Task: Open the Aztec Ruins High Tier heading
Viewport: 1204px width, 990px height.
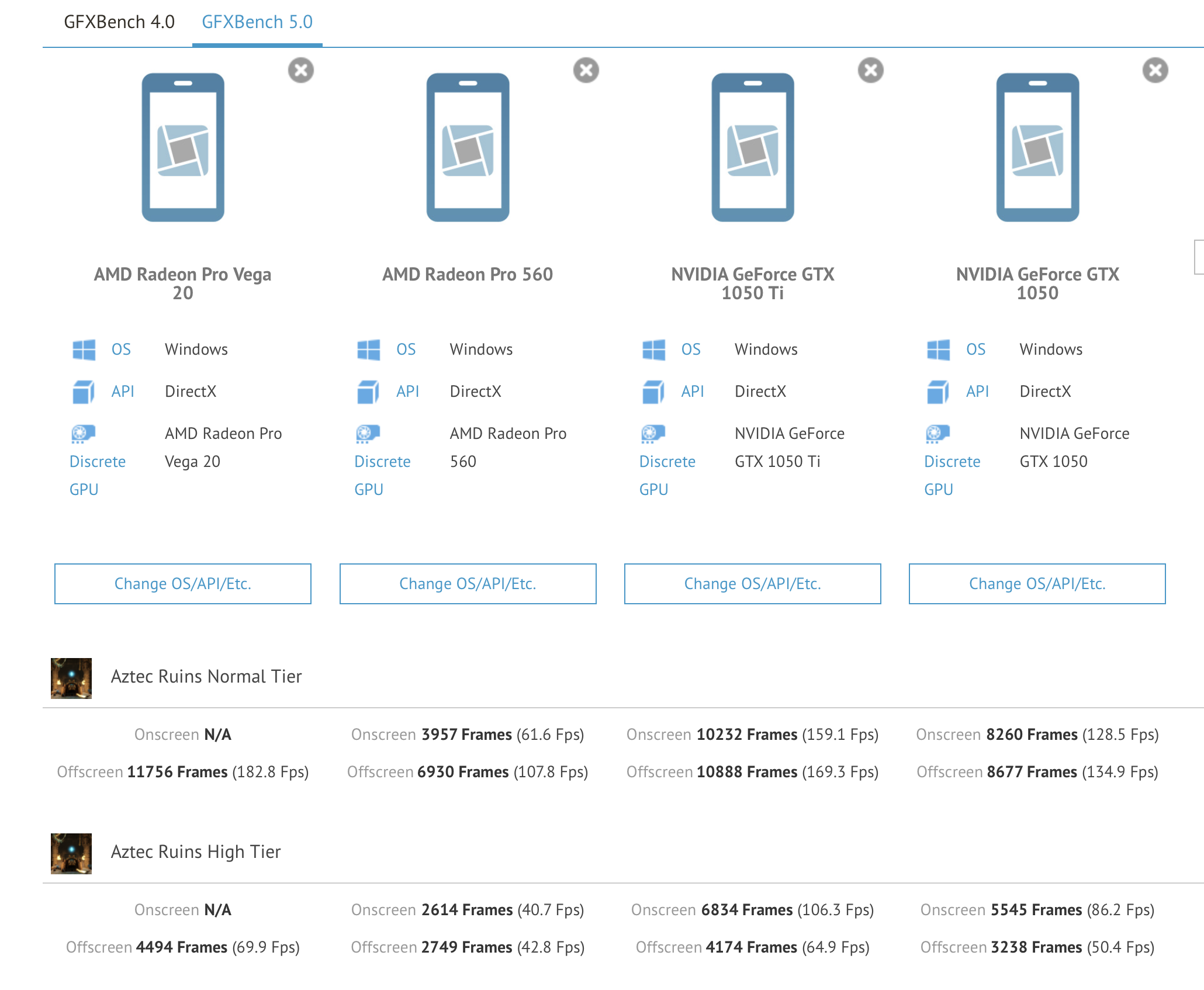Action: click(196, 852)
